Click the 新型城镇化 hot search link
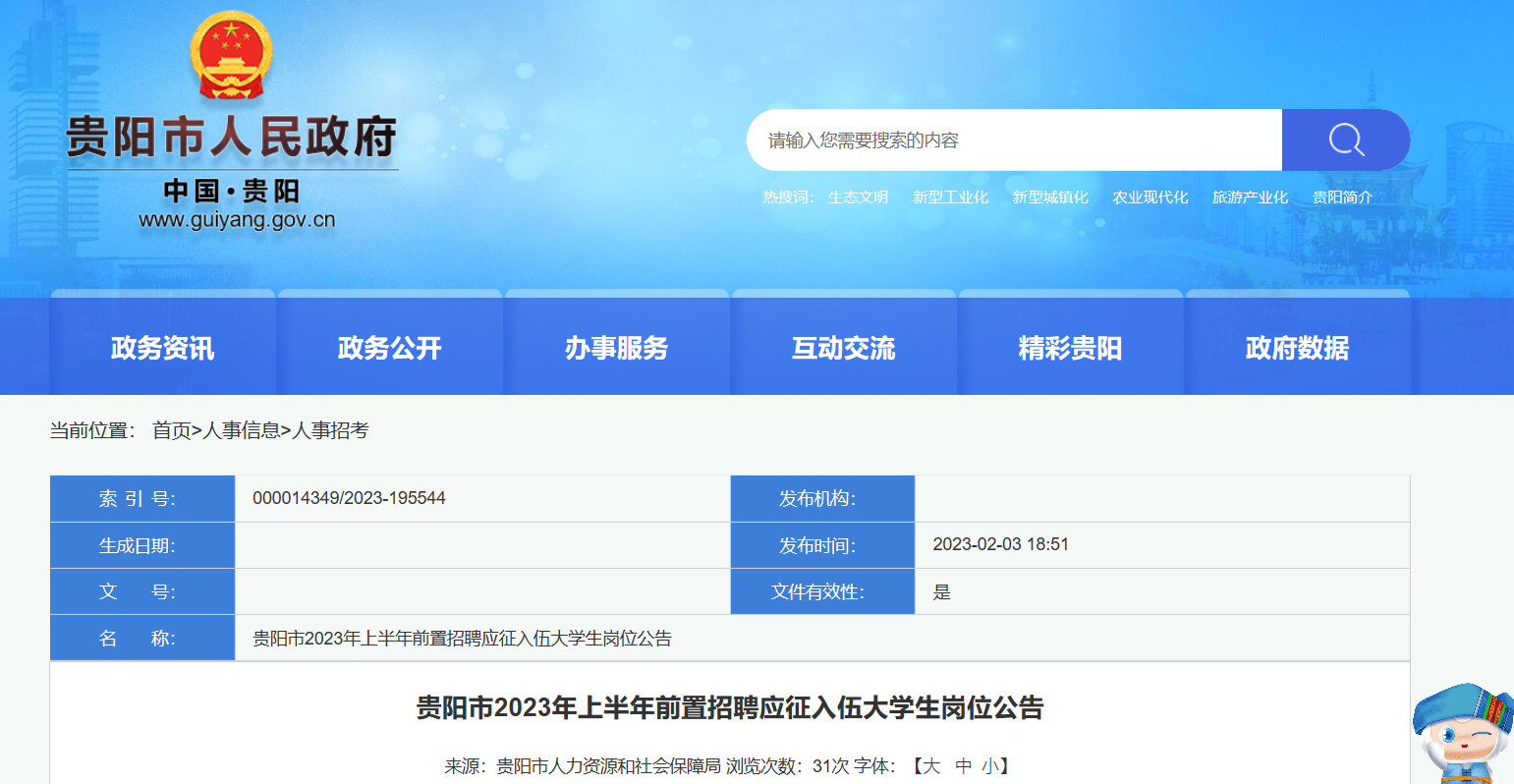Screen dimensions: 1514x784 pos(1050,197)
